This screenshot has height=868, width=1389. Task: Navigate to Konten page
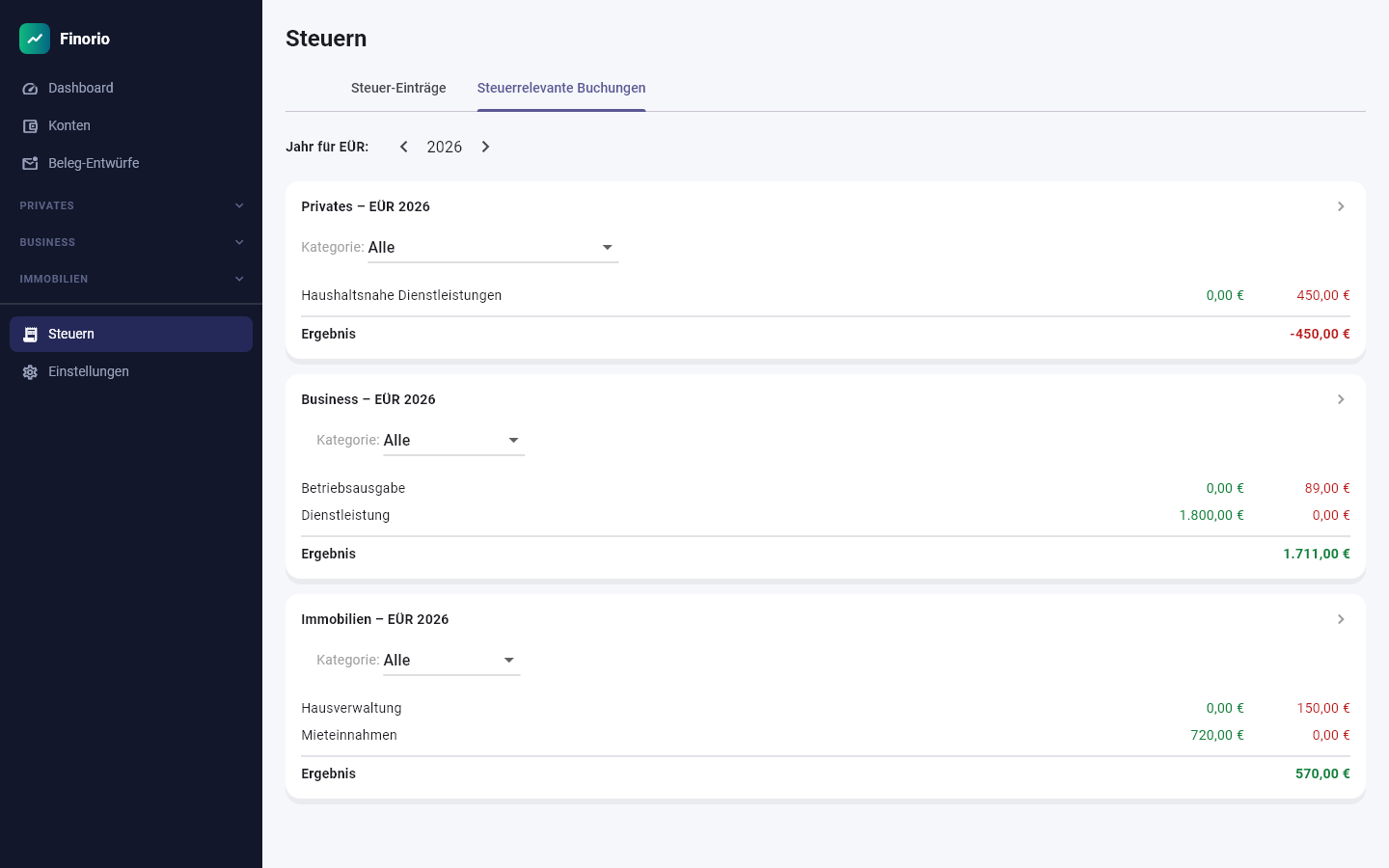click(x=131, y=125)
